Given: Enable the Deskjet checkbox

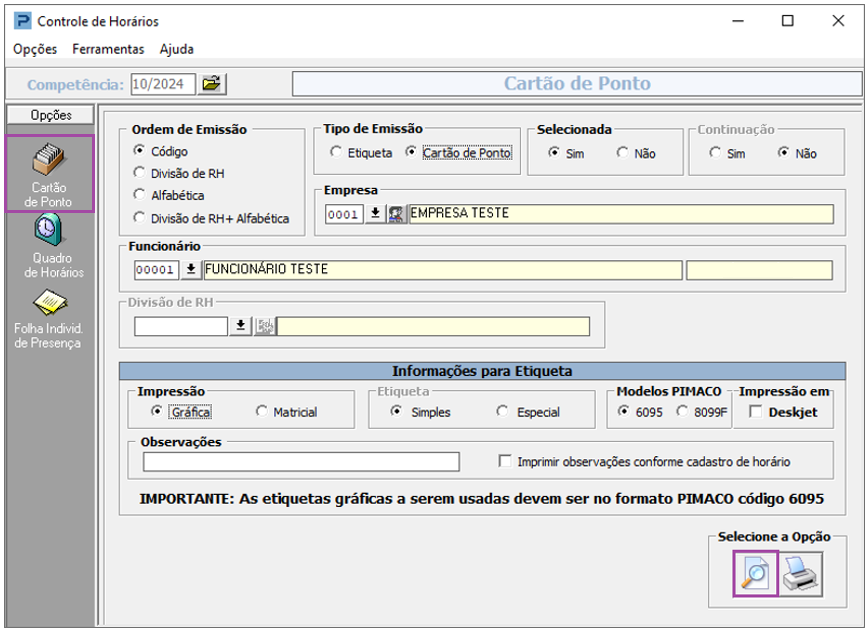Looking at the screenshot, I should pyautogui.click(x=756, y=412).
